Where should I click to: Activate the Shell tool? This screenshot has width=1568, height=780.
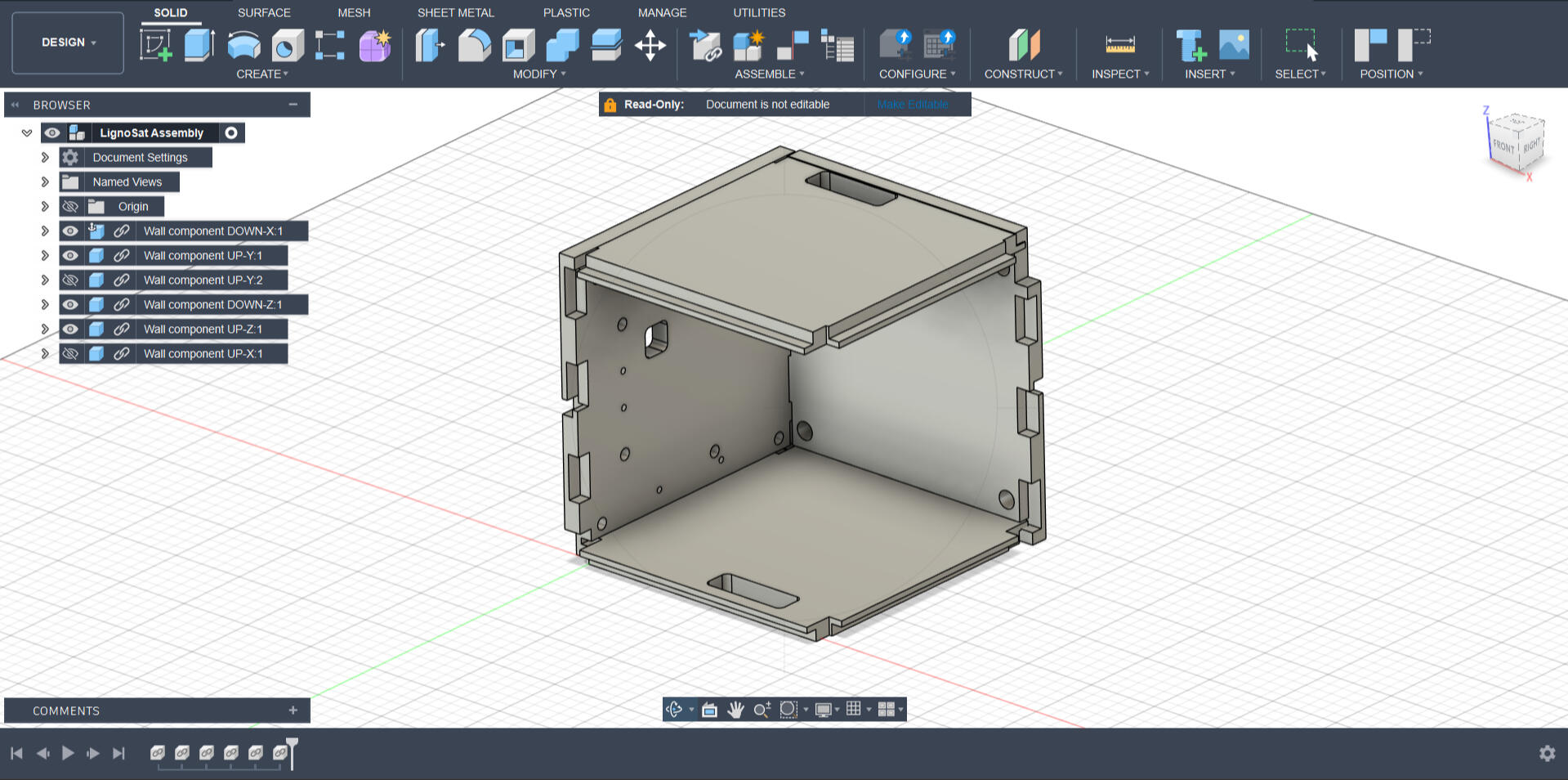(x=517, y=45)
